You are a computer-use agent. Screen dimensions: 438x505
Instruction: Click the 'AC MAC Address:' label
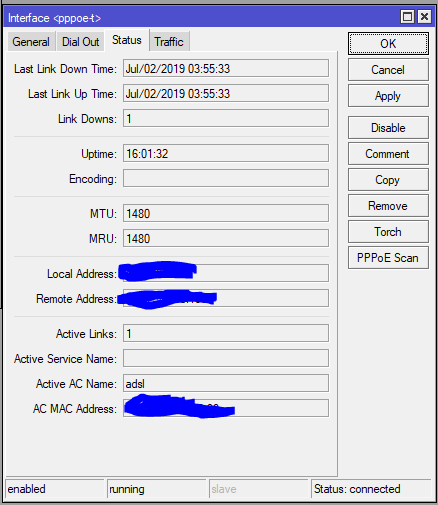pos(75,409)
